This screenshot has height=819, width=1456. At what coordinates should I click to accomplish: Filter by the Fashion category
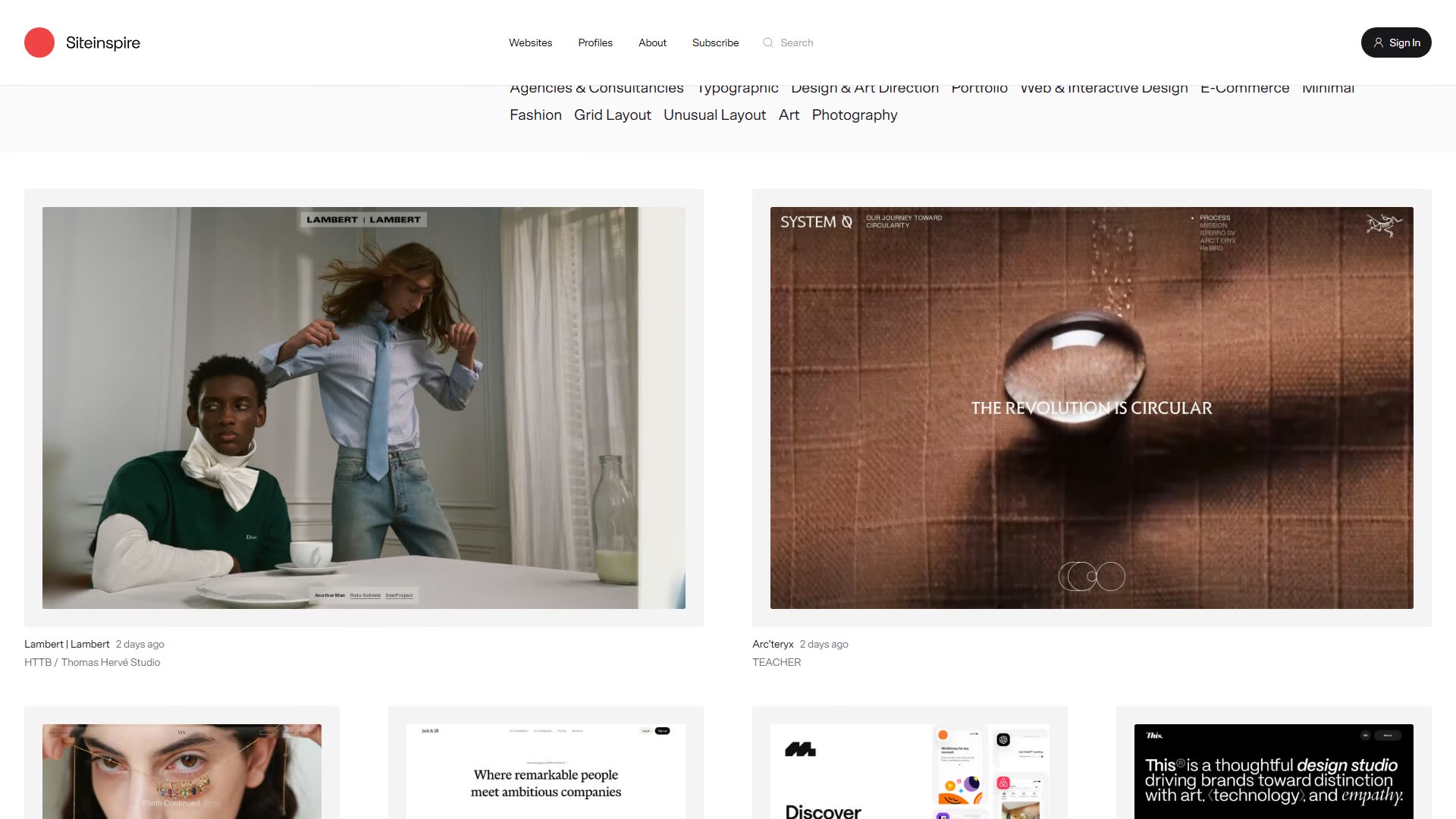click(x=535, y=115)
